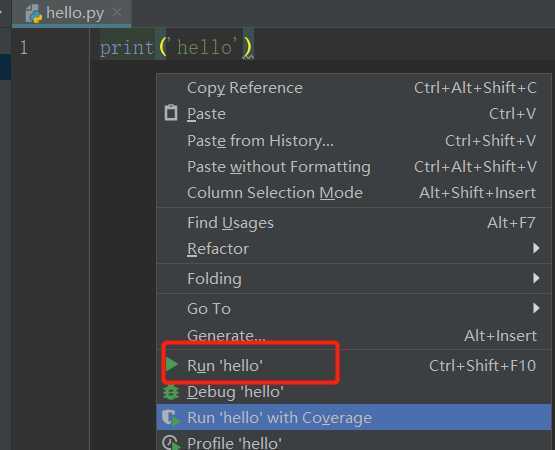Expand the Folding submenu arrow
The height and width of the screenshot is (450, 555).
536,278
